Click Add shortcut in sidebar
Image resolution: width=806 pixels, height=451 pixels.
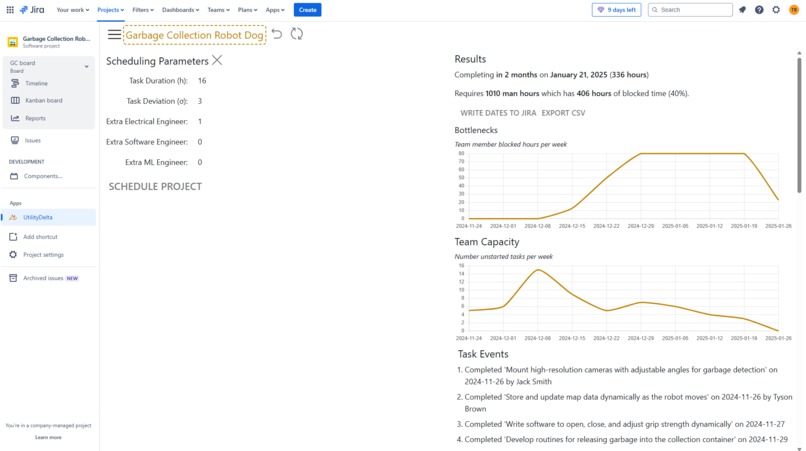pyautogui.click(x=40, y=237)
